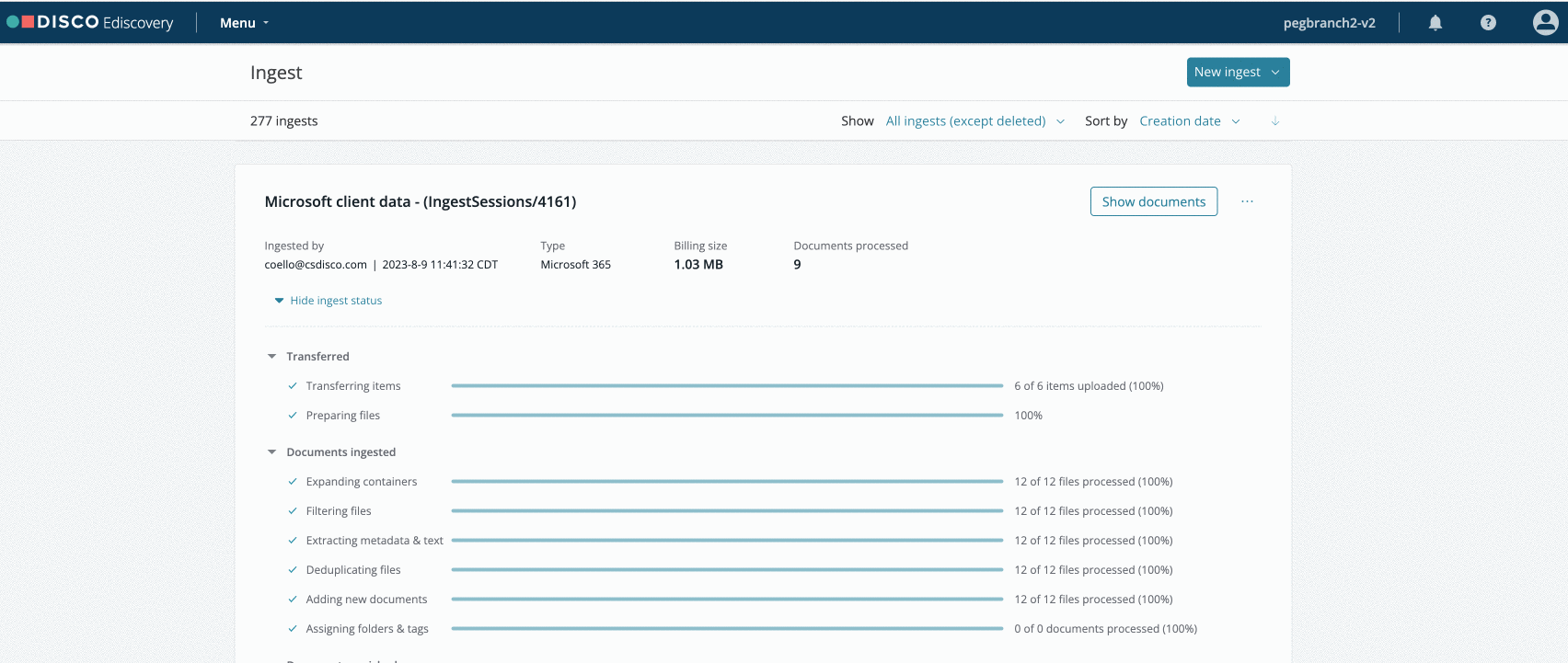Click the Deduplicating files checkmark
Screen dimensions: 1568x663
pyautogui.click(x=293, y=570)
